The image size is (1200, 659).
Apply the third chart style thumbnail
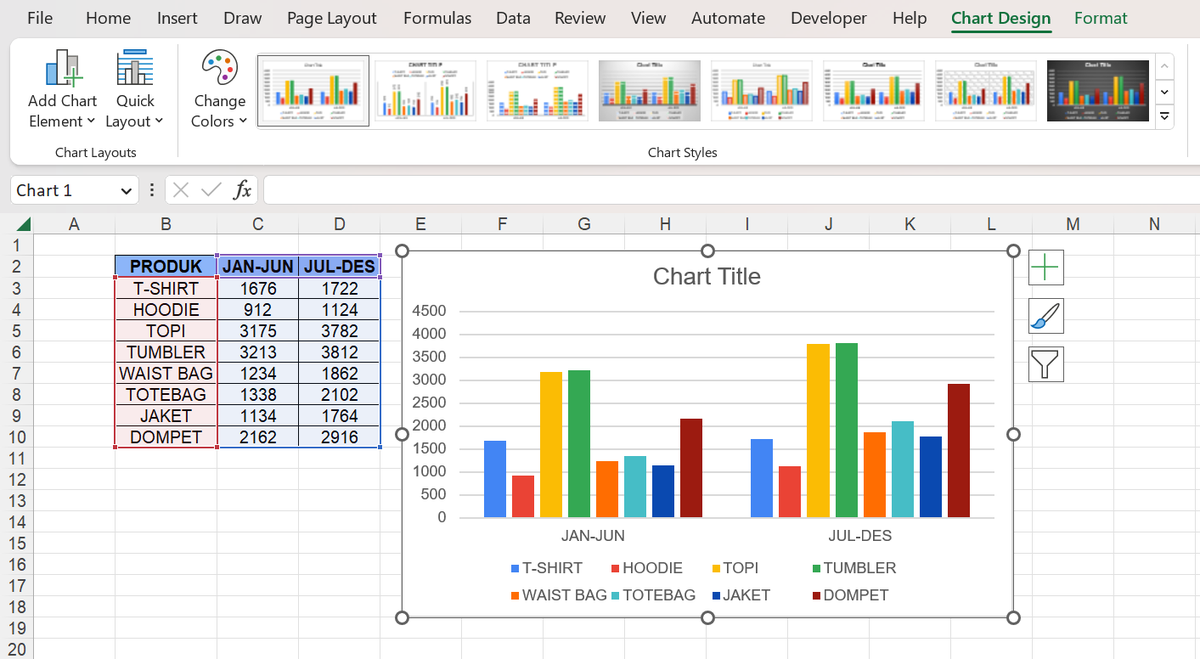click(538, 92)
